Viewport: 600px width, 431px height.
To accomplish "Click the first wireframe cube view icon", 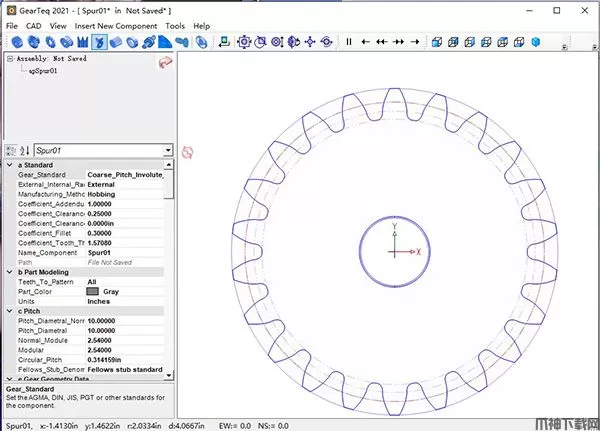I will 437,42.
